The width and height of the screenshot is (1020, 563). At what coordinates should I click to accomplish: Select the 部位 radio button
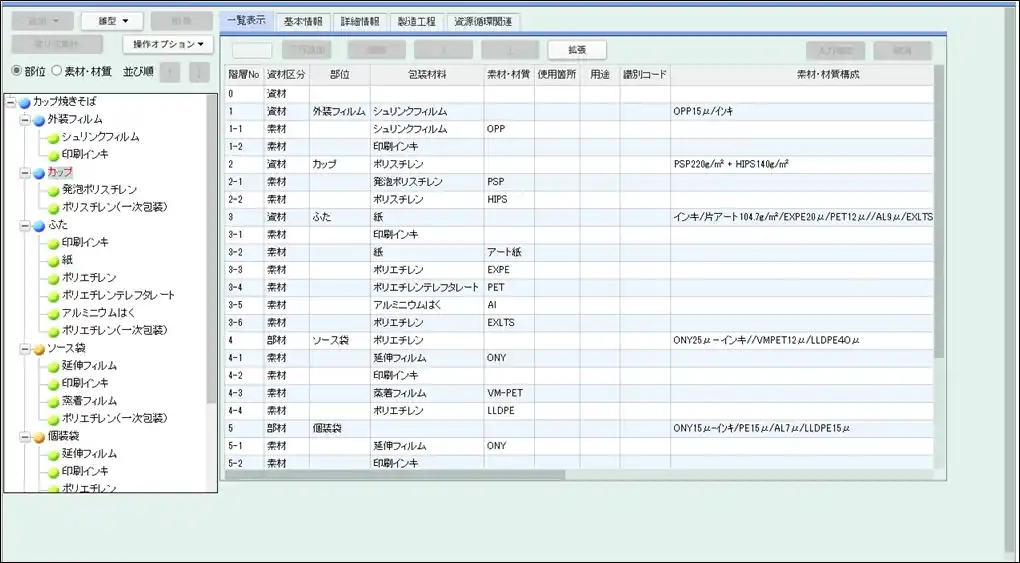pyautogui.click(x=16, y=71)
